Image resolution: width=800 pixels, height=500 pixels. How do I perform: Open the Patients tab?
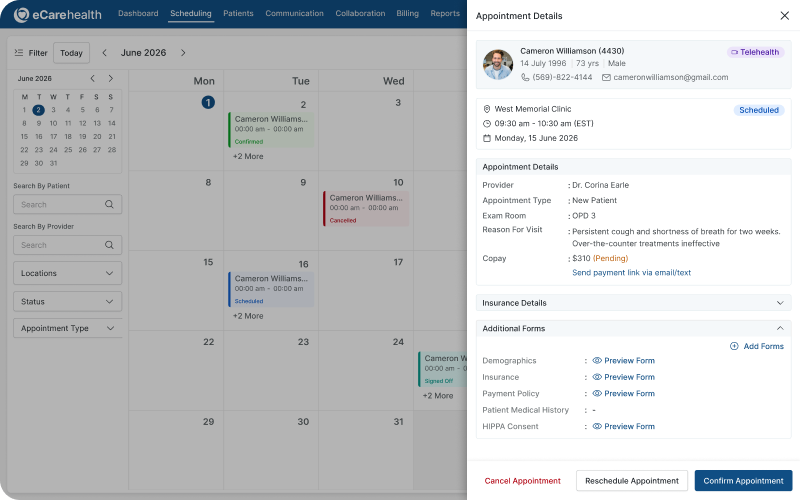point(238,13)
